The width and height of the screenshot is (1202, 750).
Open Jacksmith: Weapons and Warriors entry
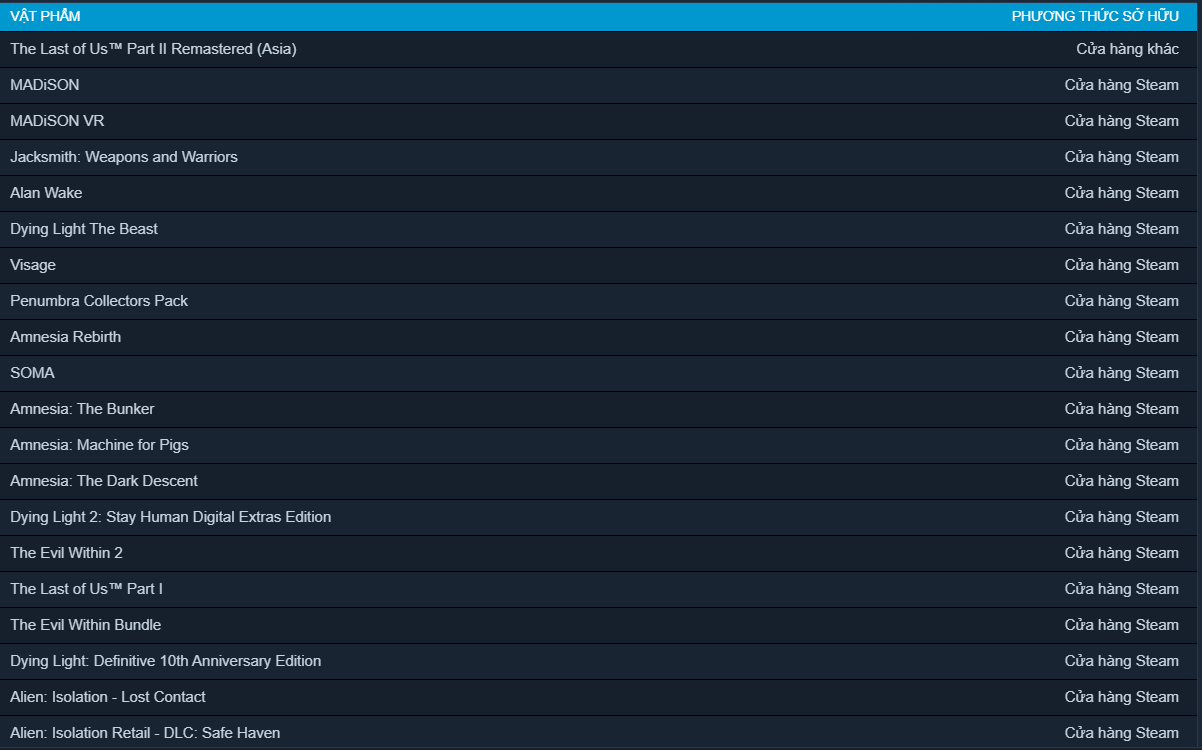pyautogui.click(x=124, y=157)
